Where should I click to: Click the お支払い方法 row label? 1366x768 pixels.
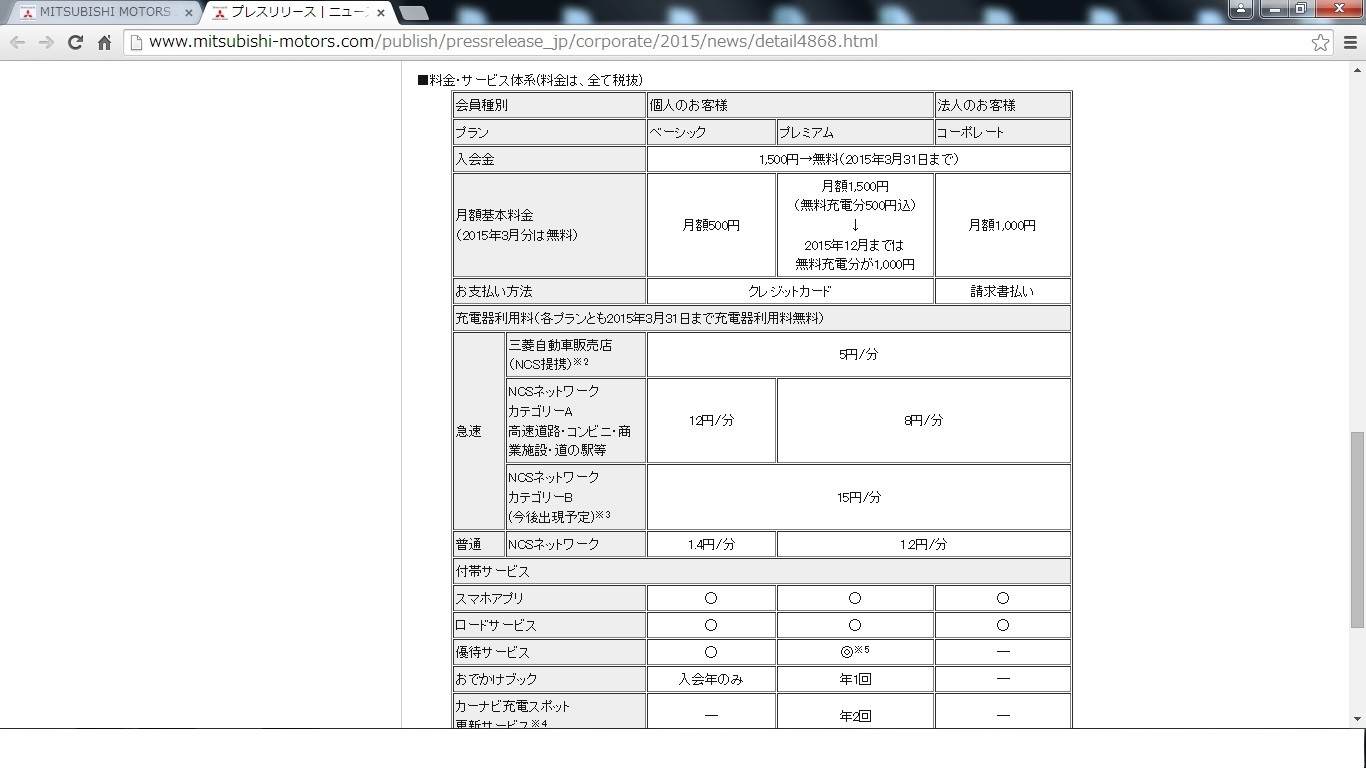(x=549, y=291)
